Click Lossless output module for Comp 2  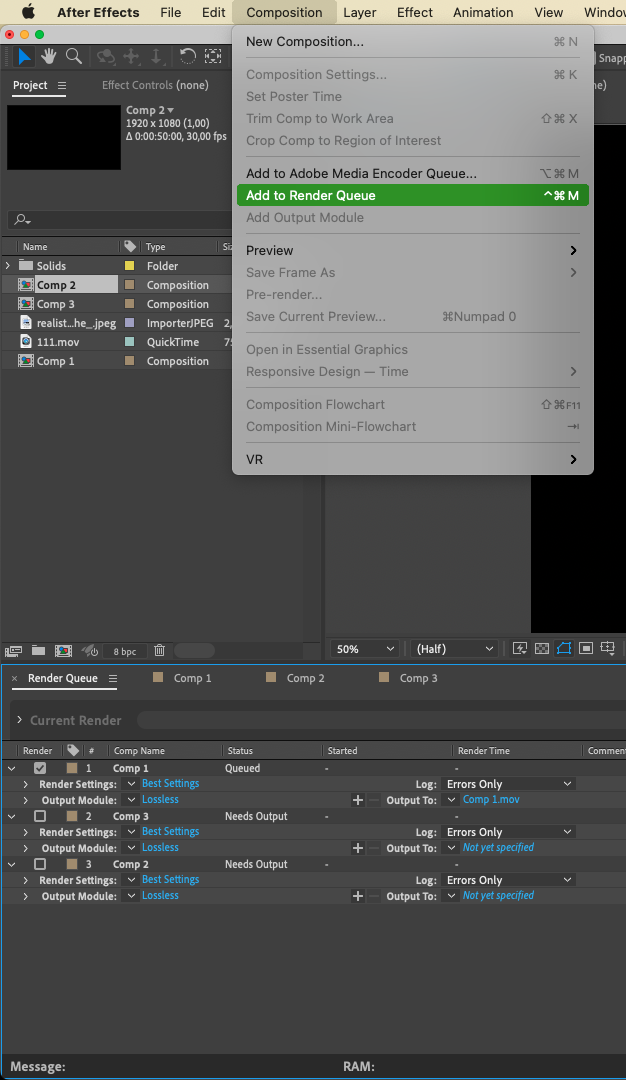[160, 895]
